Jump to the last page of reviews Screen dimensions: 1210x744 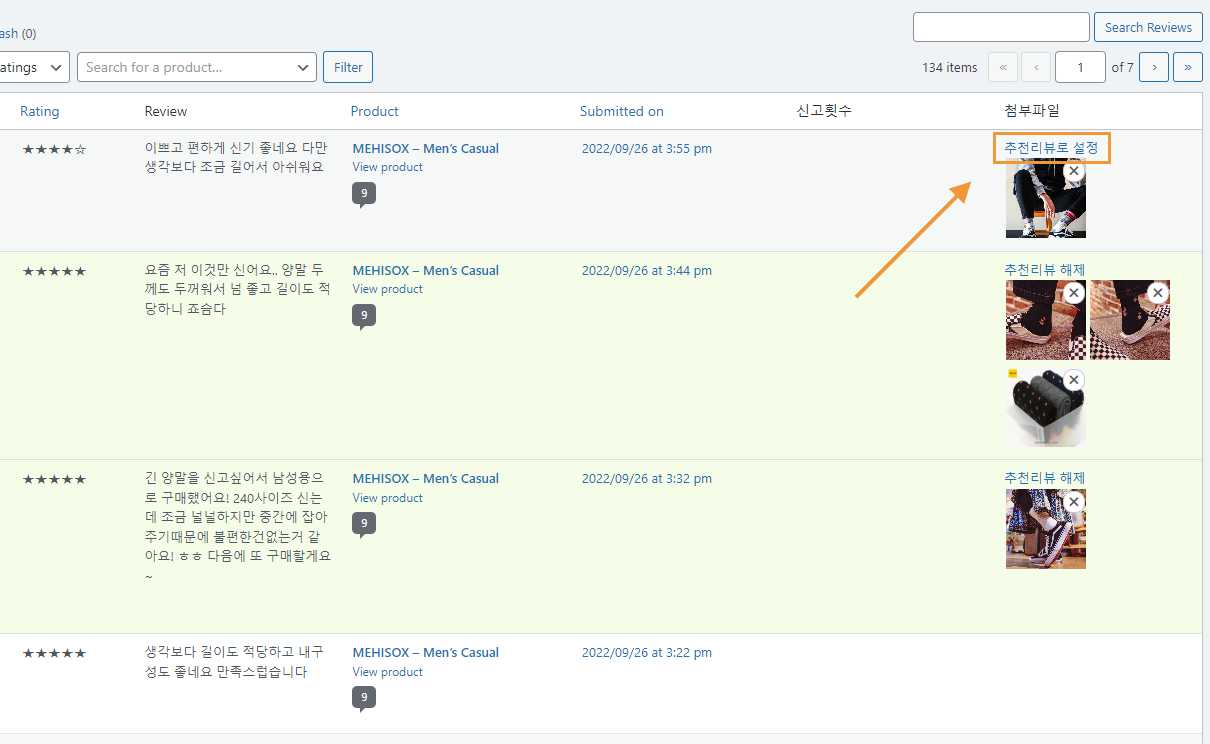1187,67
